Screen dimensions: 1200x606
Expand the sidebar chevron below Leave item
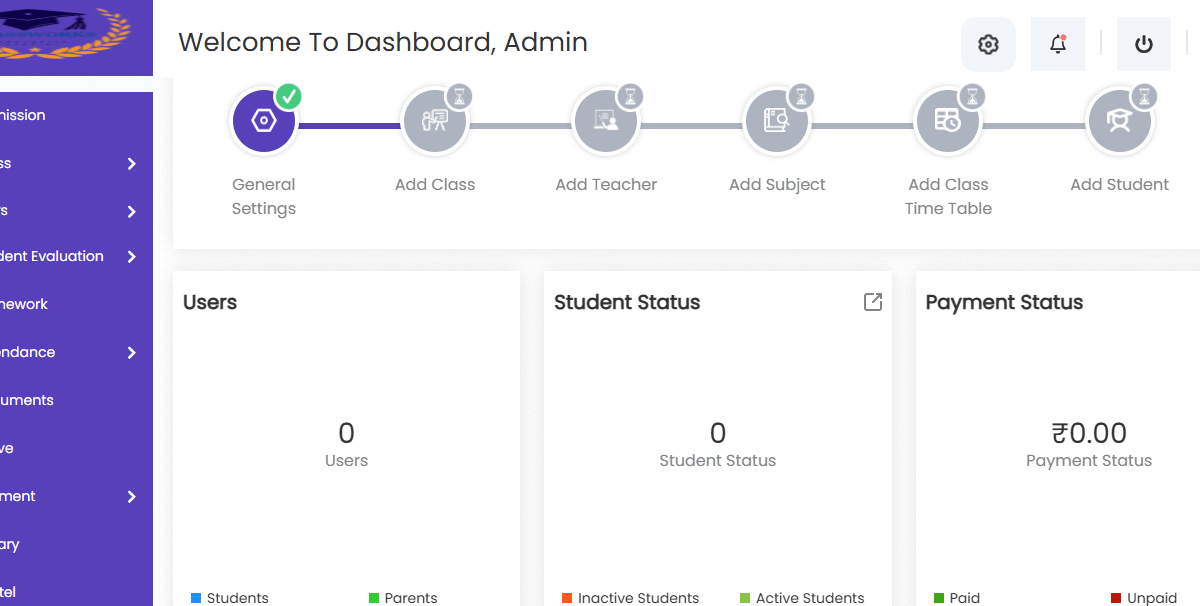tap(131, 496)
